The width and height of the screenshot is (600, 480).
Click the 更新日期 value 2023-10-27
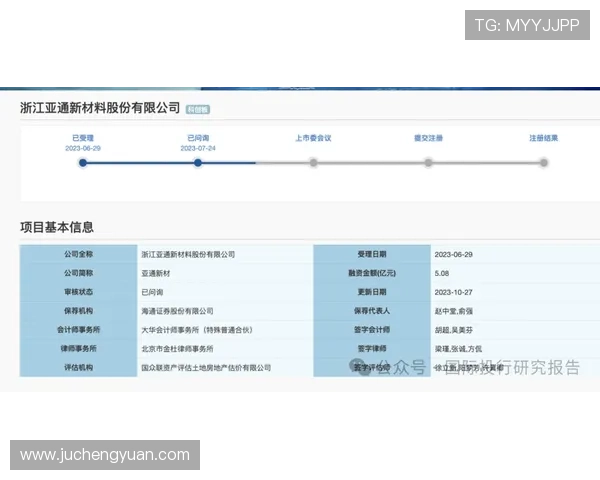point(453,292)
